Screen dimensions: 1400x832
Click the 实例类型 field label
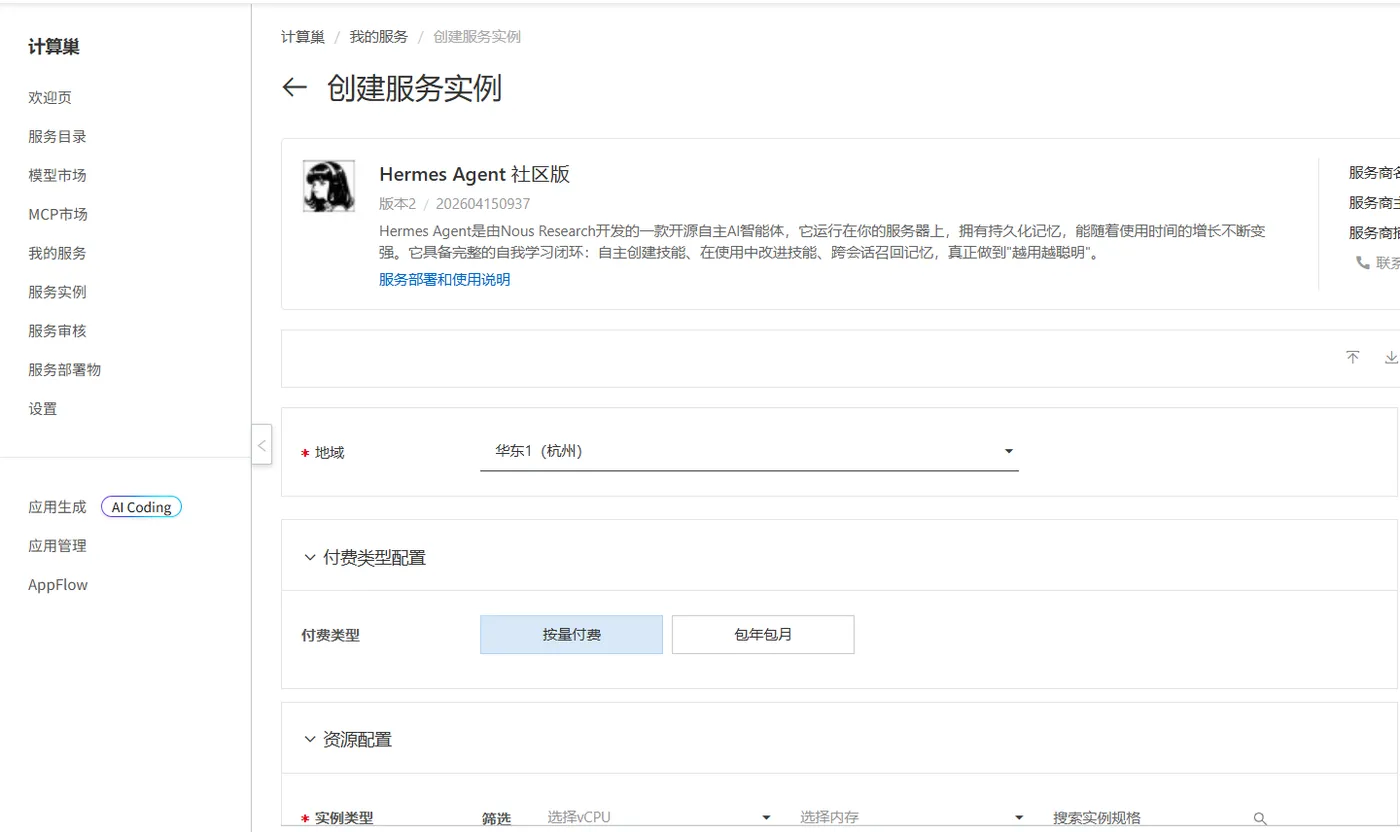pyautogui.click(x=344, y=818)
